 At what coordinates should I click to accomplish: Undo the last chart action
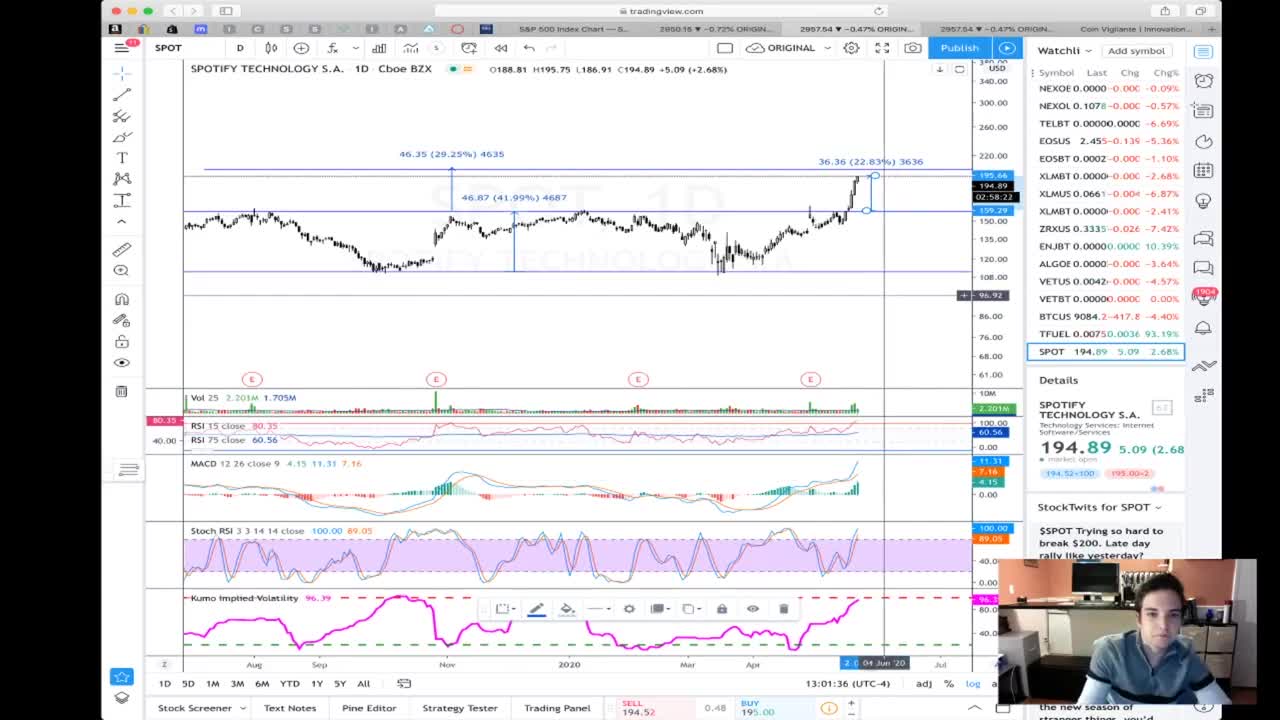tap(530, 48)
